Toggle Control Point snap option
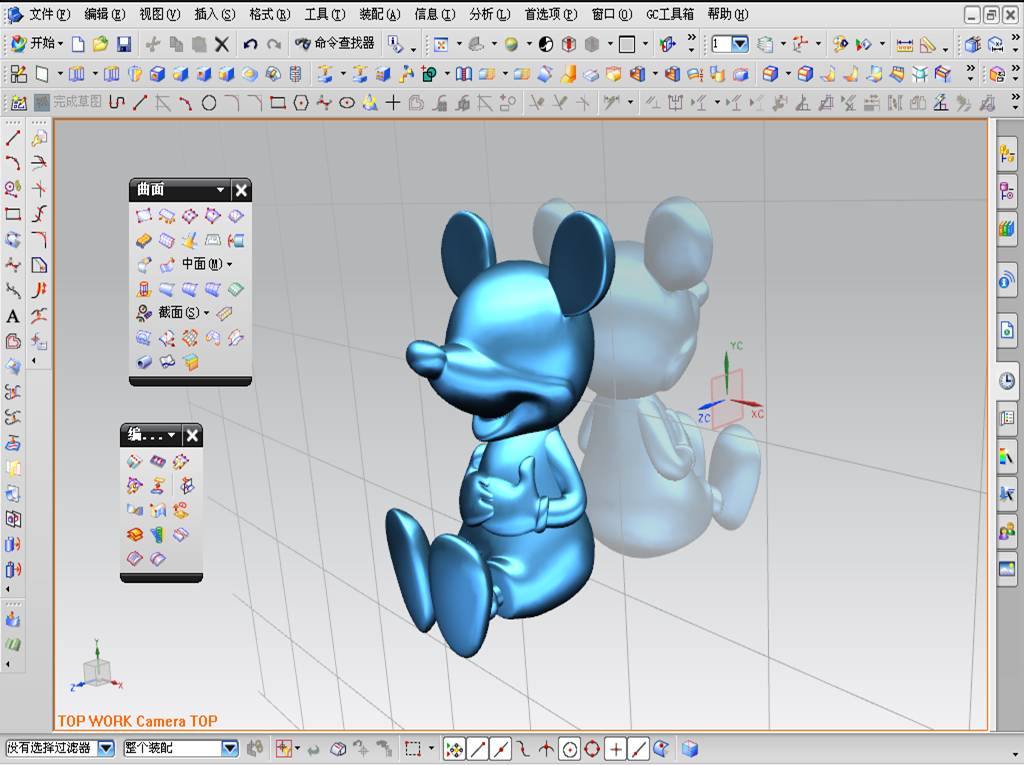Screen dimensions: 1024x765 point(524,749)
